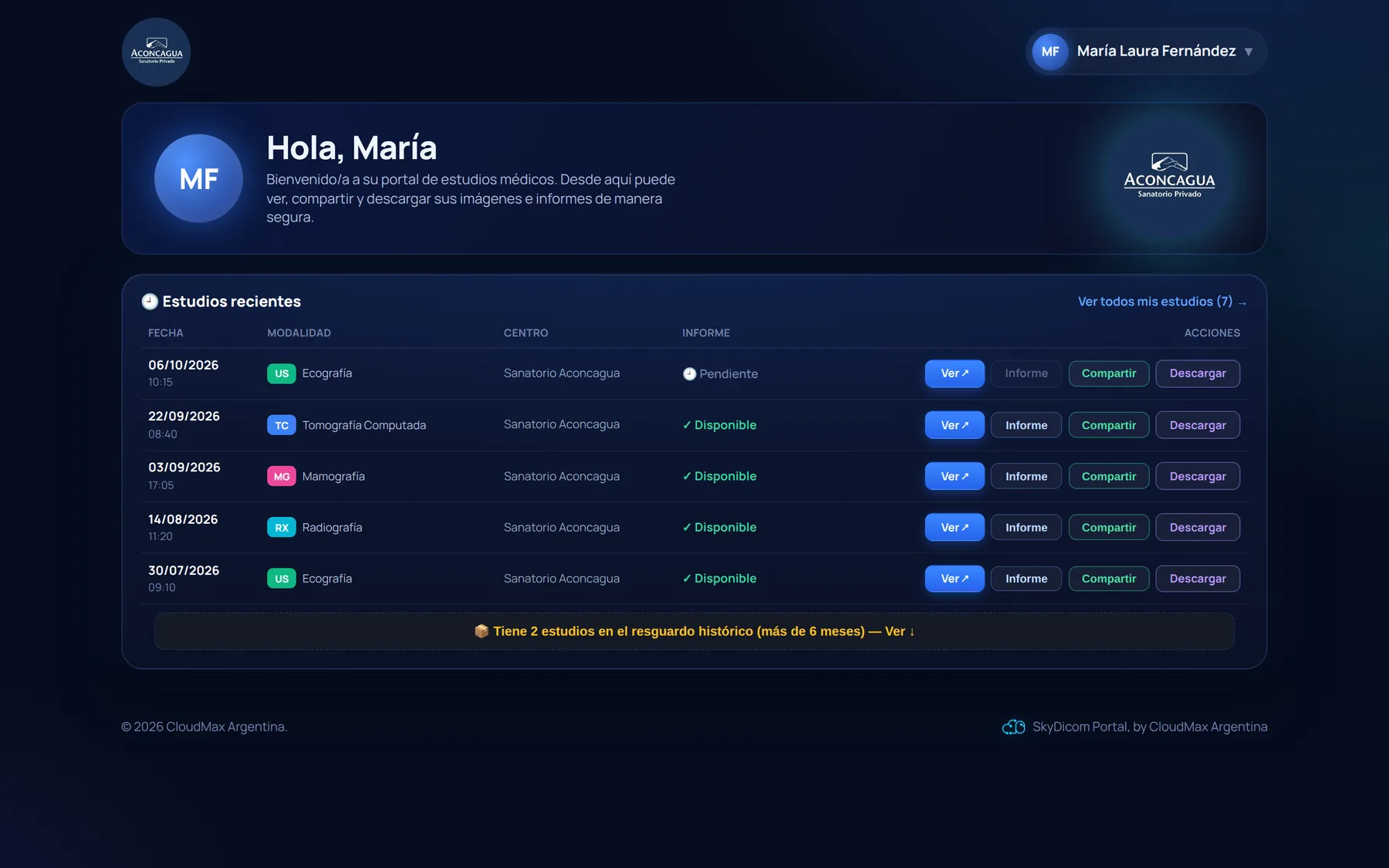View the Tomografía Computada study
The width and height of the screenshot is (1389, 868).
click(x=955, y=425)
